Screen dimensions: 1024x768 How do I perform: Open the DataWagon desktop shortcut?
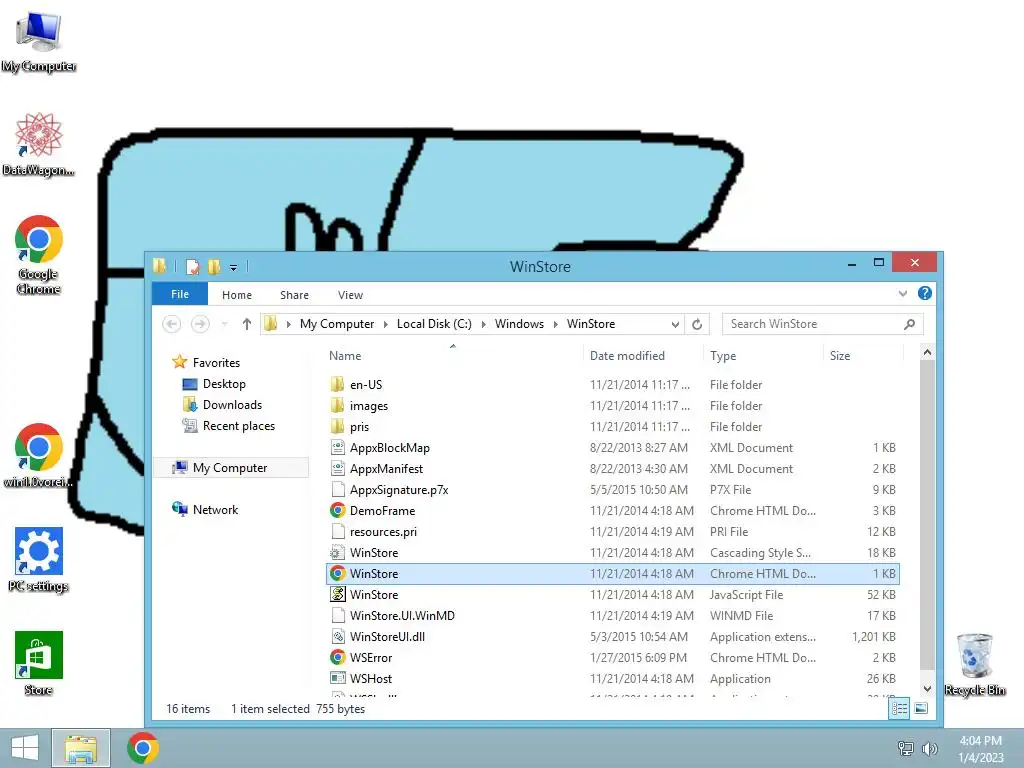pos(39,144)
